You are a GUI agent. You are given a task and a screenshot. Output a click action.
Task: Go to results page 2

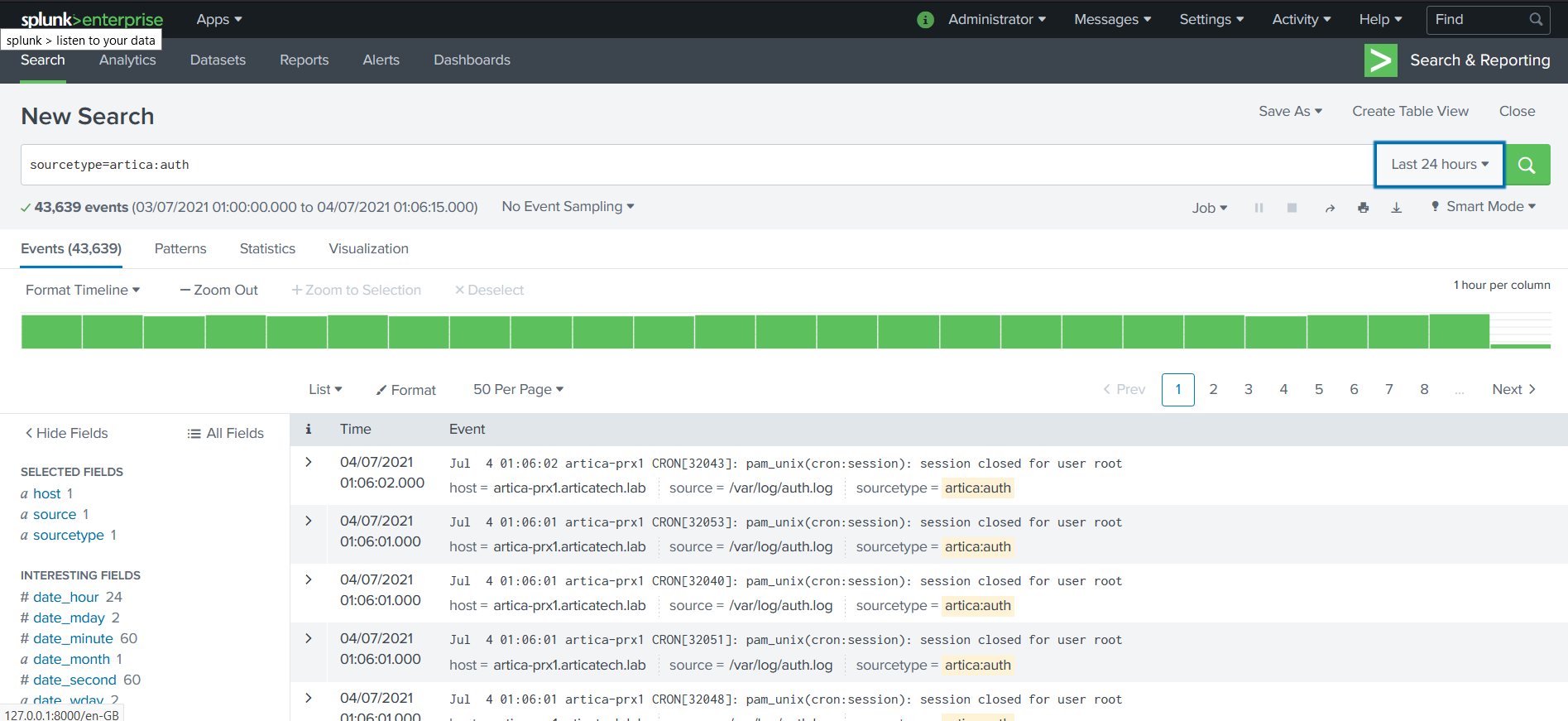click(x=1213, y=389)
